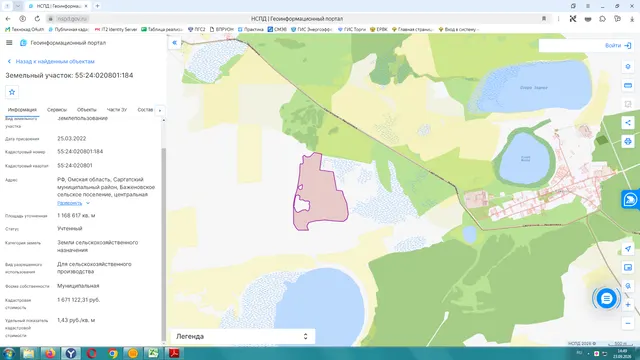
Task: Open the measure ruler tool
Action: [x=628, y=85]
